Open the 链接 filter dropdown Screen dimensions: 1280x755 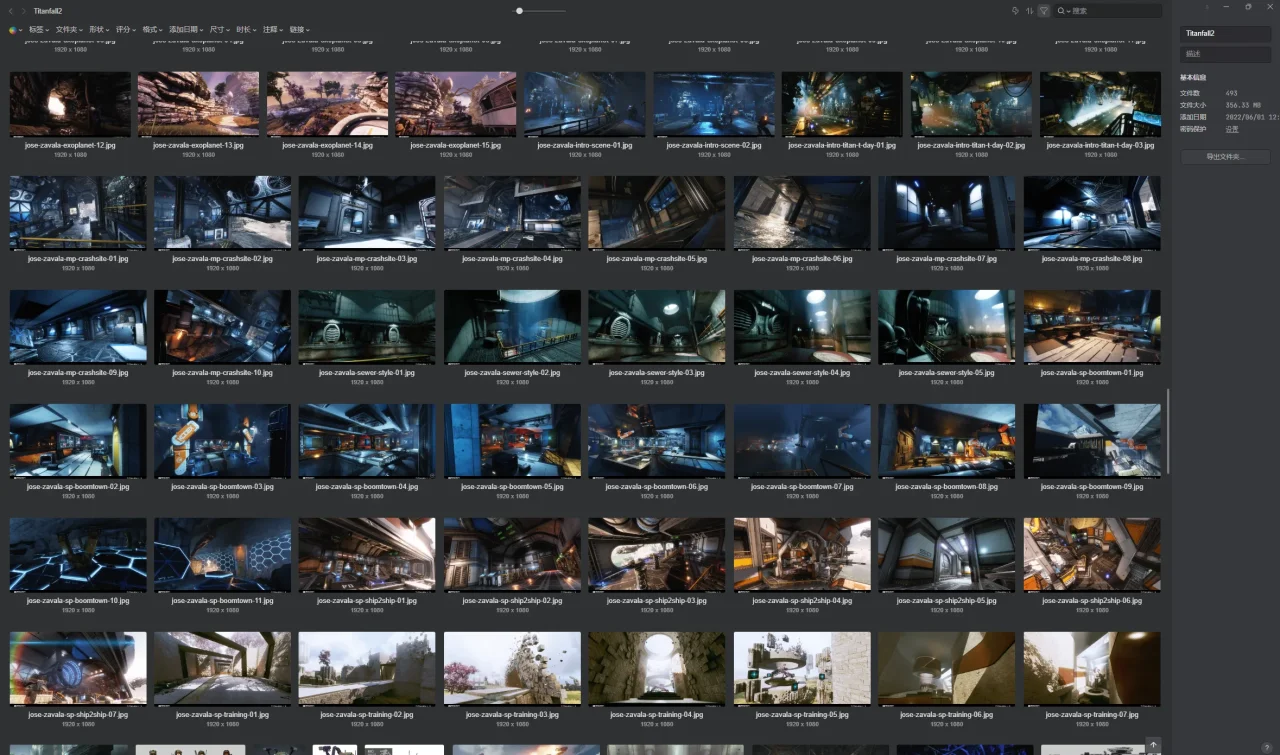pyautogui.click(x=300, y=30)
